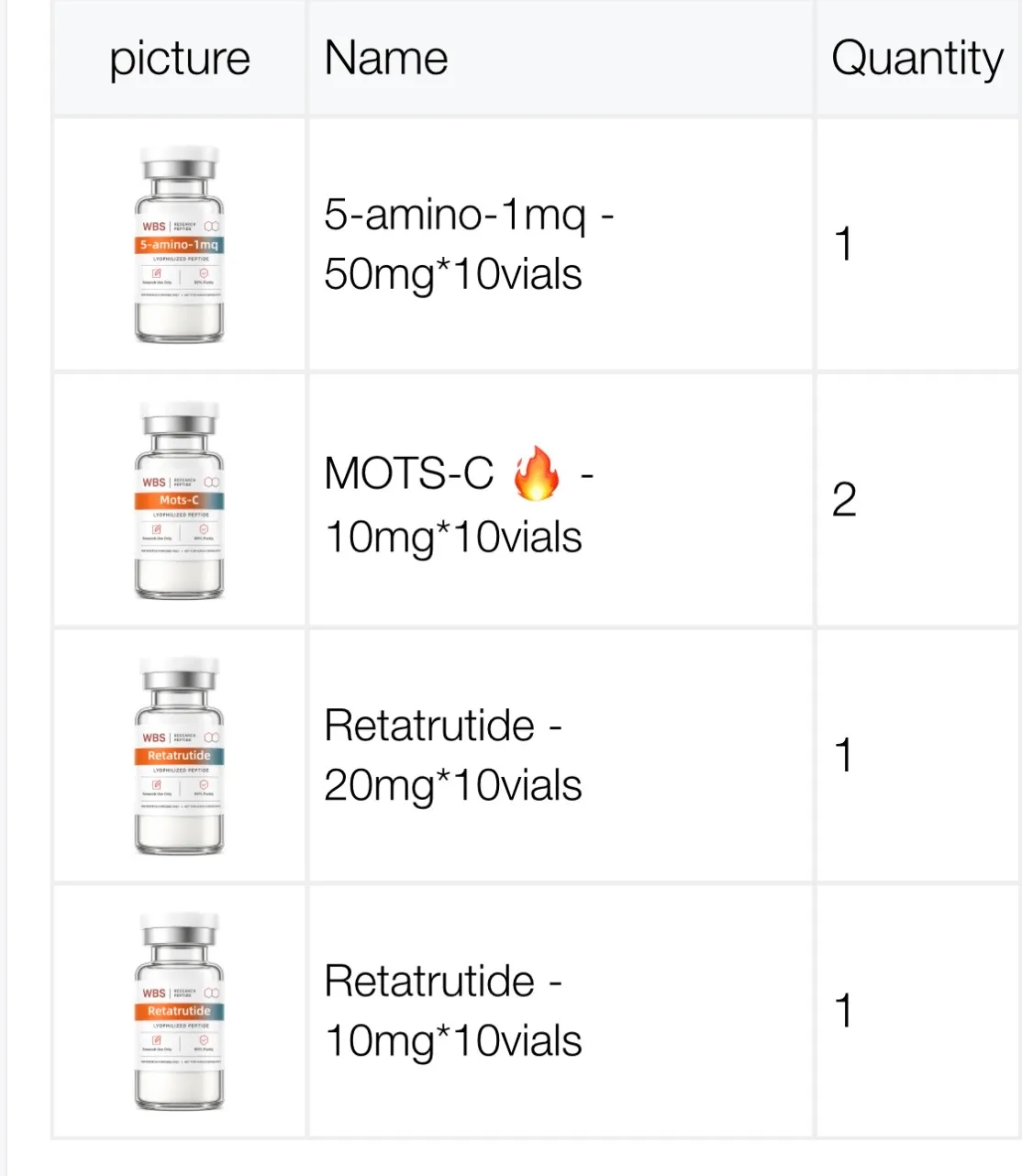Click the fire emoji next to MOTS-C

(x=537, y=473)
